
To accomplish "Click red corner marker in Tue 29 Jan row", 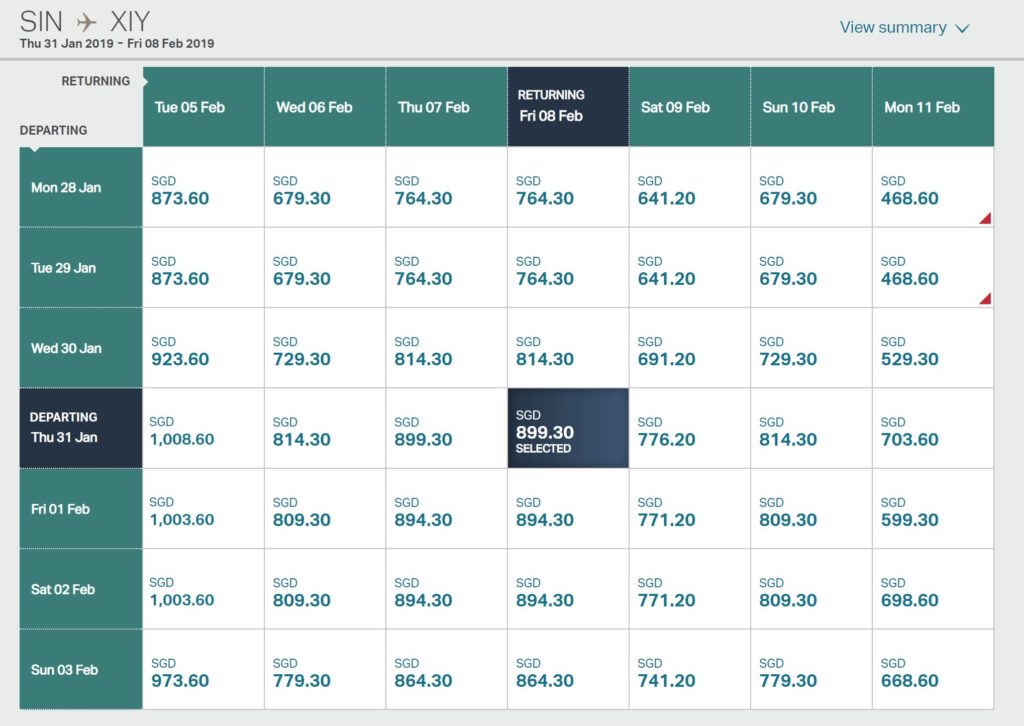I will [986, 299].
